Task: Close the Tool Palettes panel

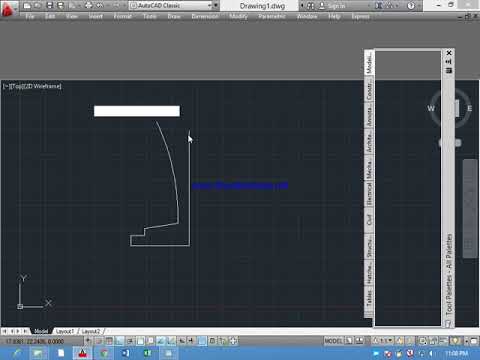Action: pyautogui.click(x=449, y=53)
